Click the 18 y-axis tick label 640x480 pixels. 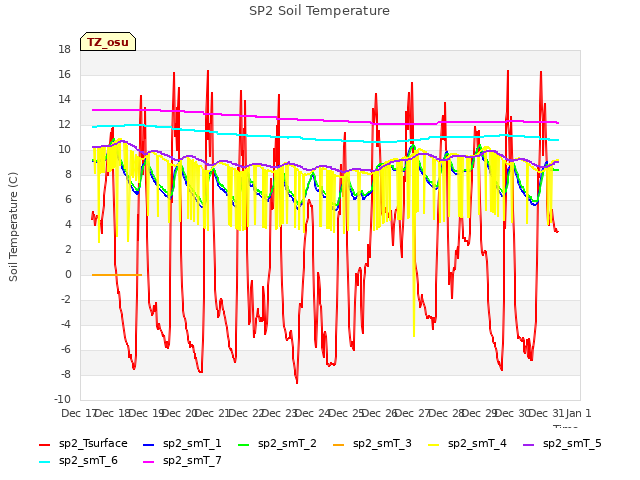tap(64, 50)
